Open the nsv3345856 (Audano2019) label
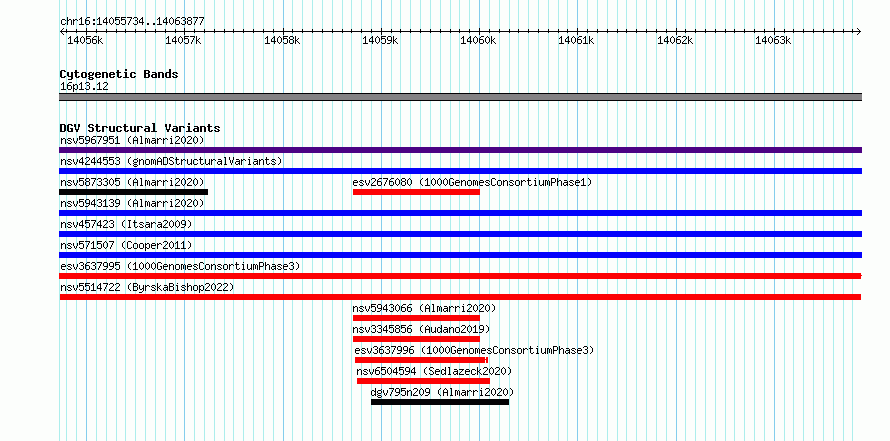The width and height of the screenshot is (890, 441). click(x=421, y=329)
